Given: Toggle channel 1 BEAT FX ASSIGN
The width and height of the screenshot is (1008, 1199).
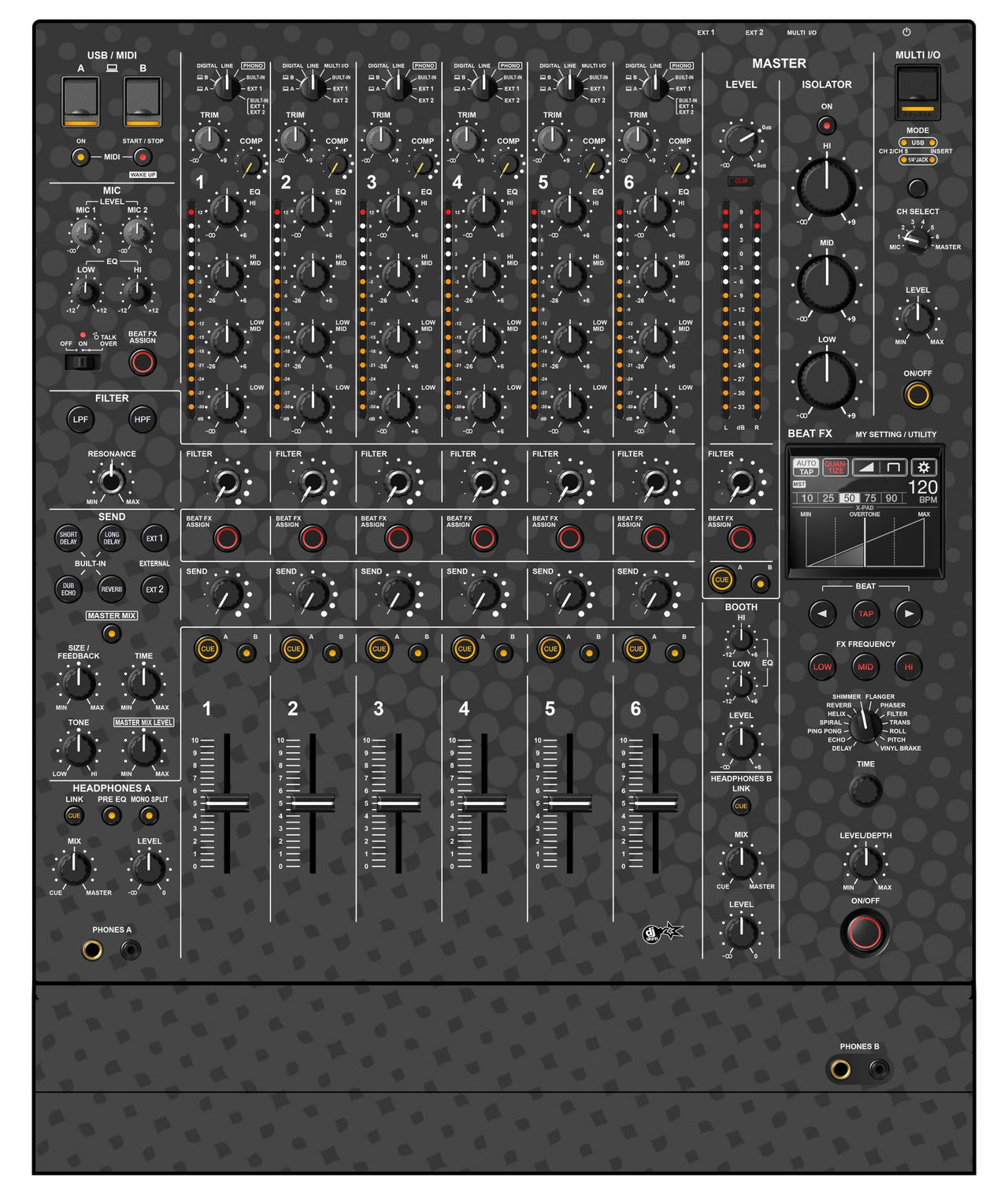Looking at the screenshot, I should (x=227, y=538).
